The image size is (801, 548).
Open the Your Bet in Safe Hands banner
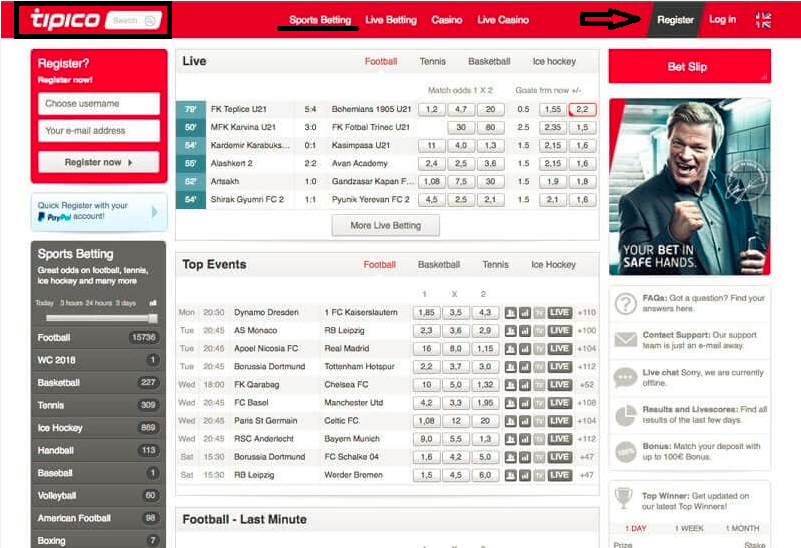pyautogui.click(x=689, y=187)
